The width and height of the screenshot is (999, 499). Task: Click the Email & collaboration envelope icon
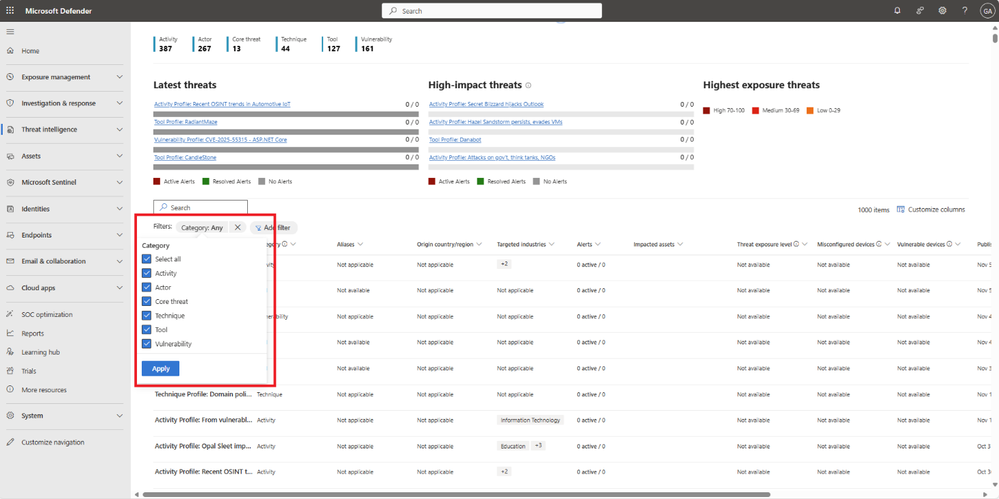point(10,261)
